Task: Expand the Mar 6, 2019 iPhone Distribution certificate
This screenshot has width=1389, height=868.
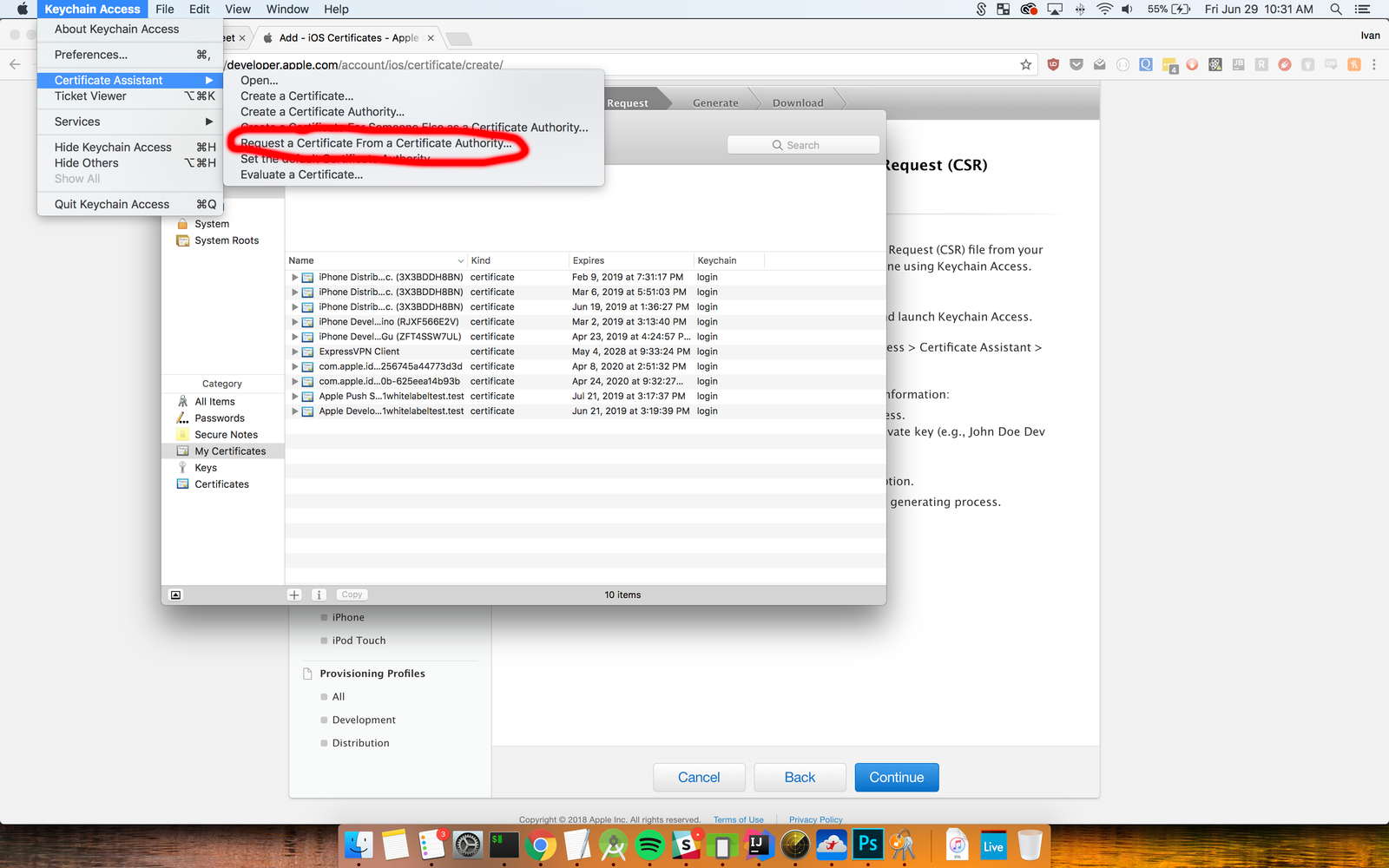Action: point(294,293)
